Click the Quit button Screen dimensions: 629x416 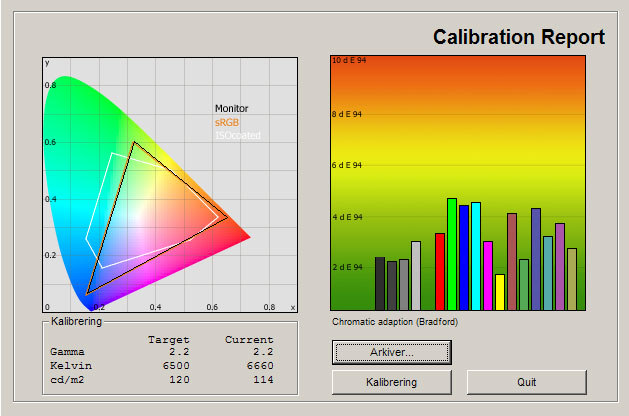[x=526, y=382]
